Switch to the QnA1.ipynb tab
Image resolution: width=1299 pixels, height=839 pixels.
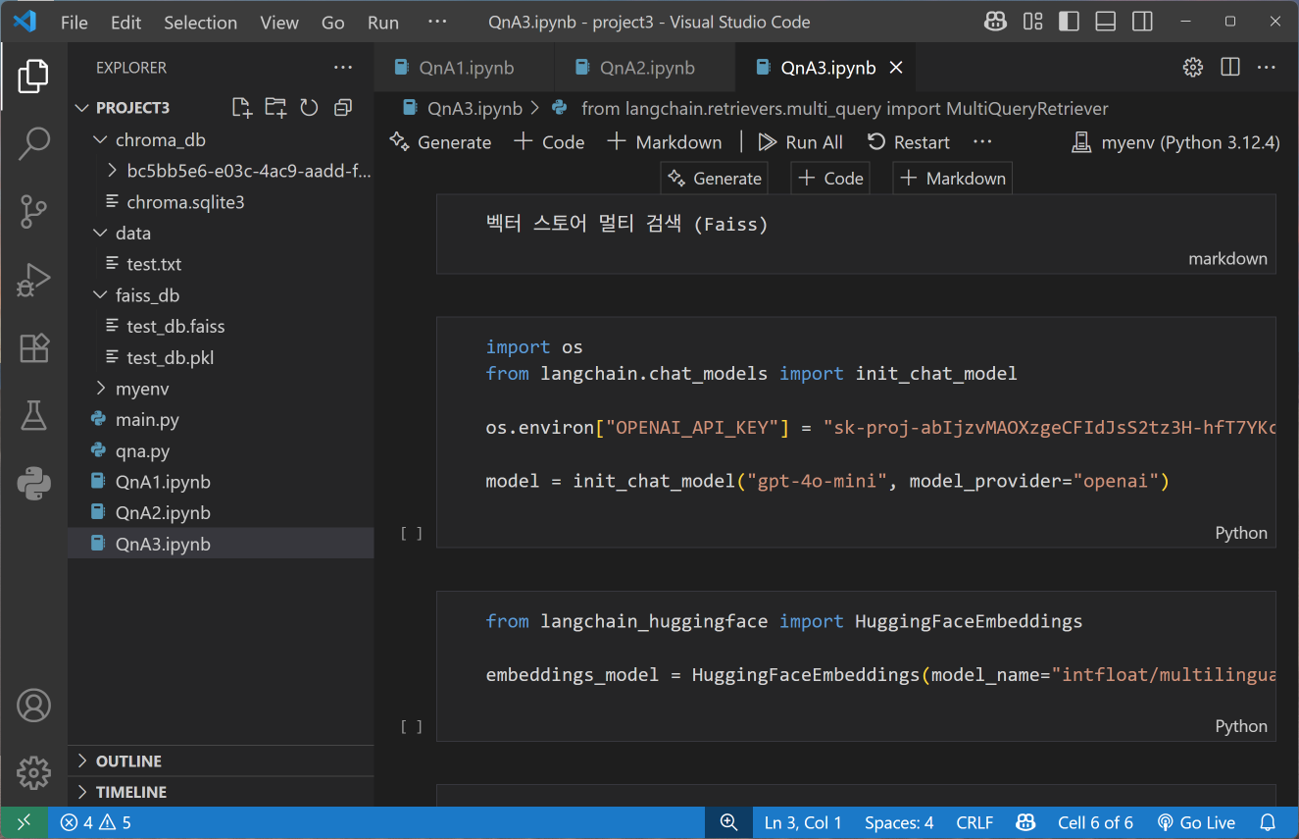point(465,68)
